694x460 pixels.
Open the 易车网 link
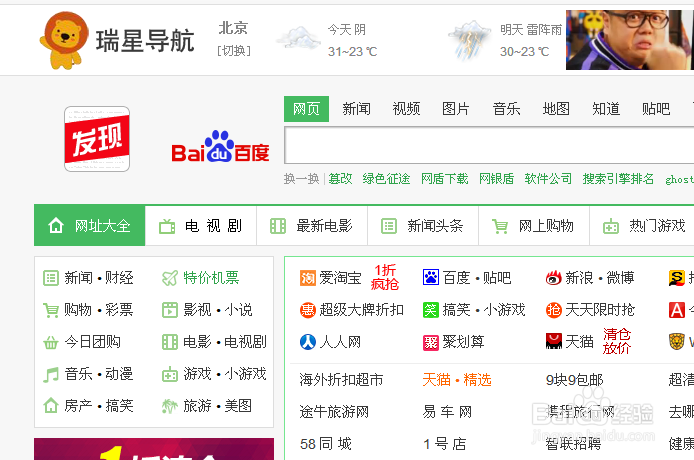pyautogui.click(x=447, y=412)
